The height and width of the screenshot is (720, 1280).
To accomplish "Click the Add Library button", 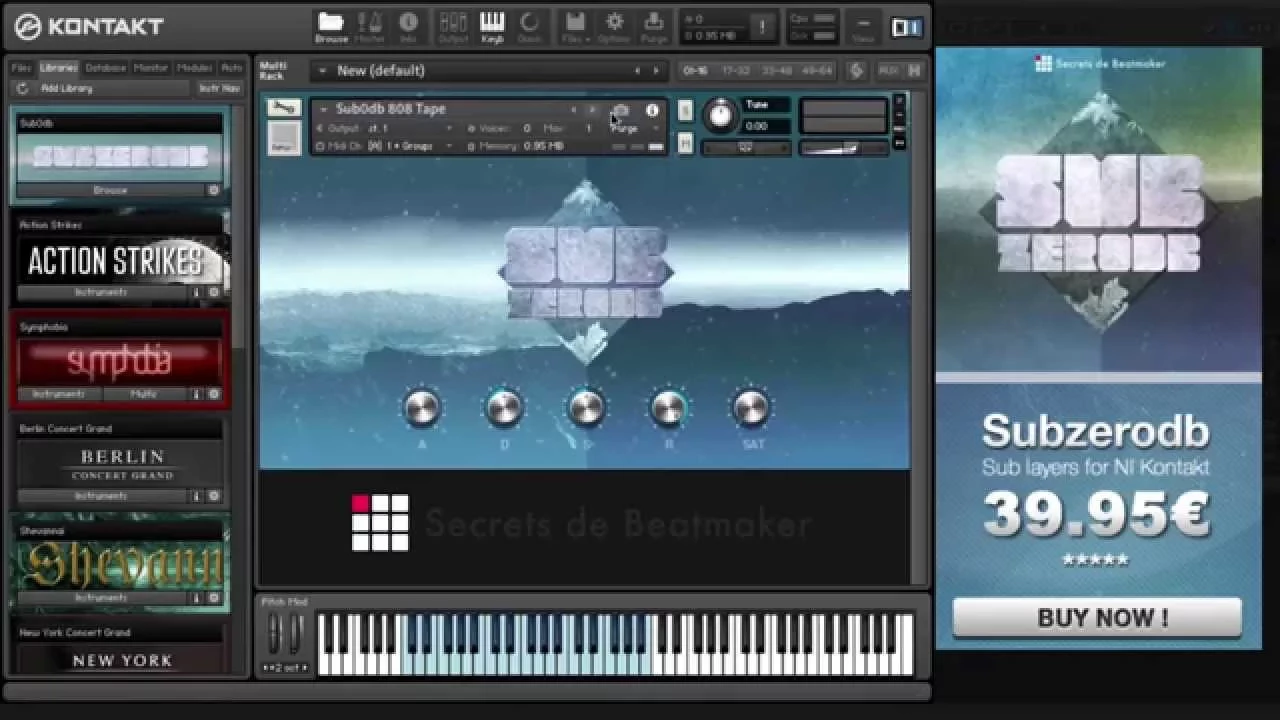I will [67, 88].
